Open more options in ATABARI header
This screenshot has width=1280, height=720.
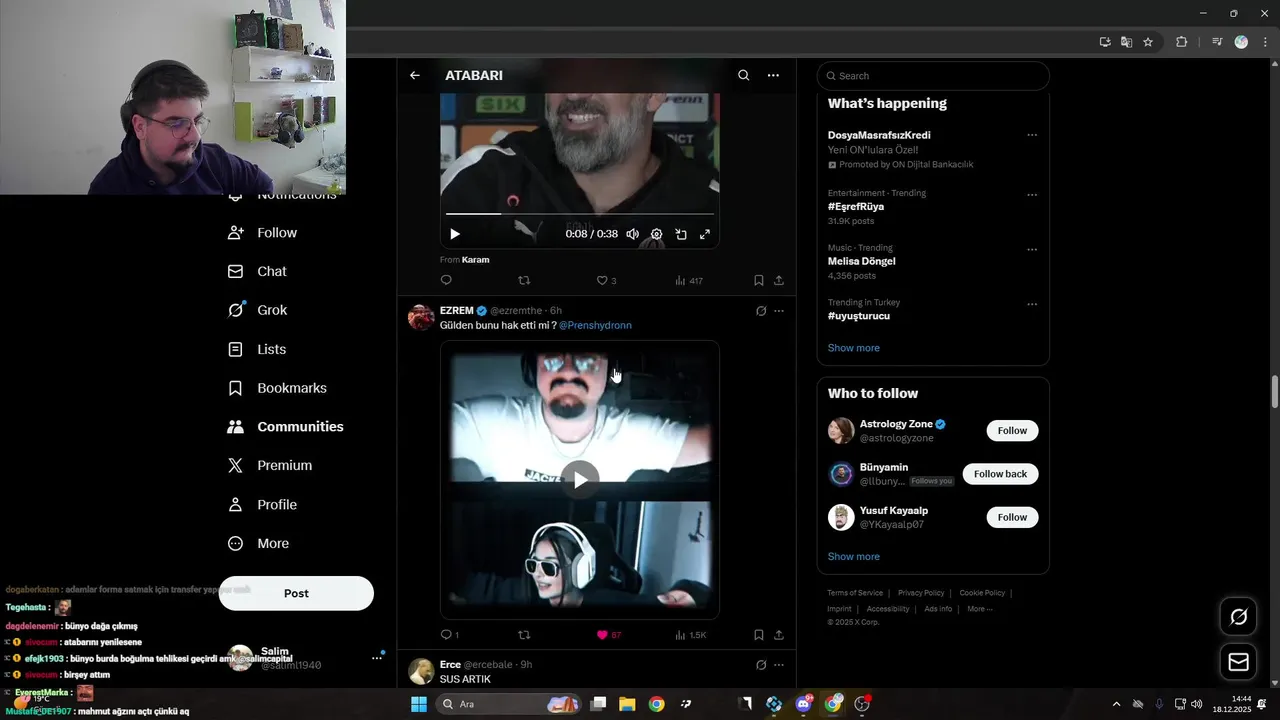[x=773, y=75]
